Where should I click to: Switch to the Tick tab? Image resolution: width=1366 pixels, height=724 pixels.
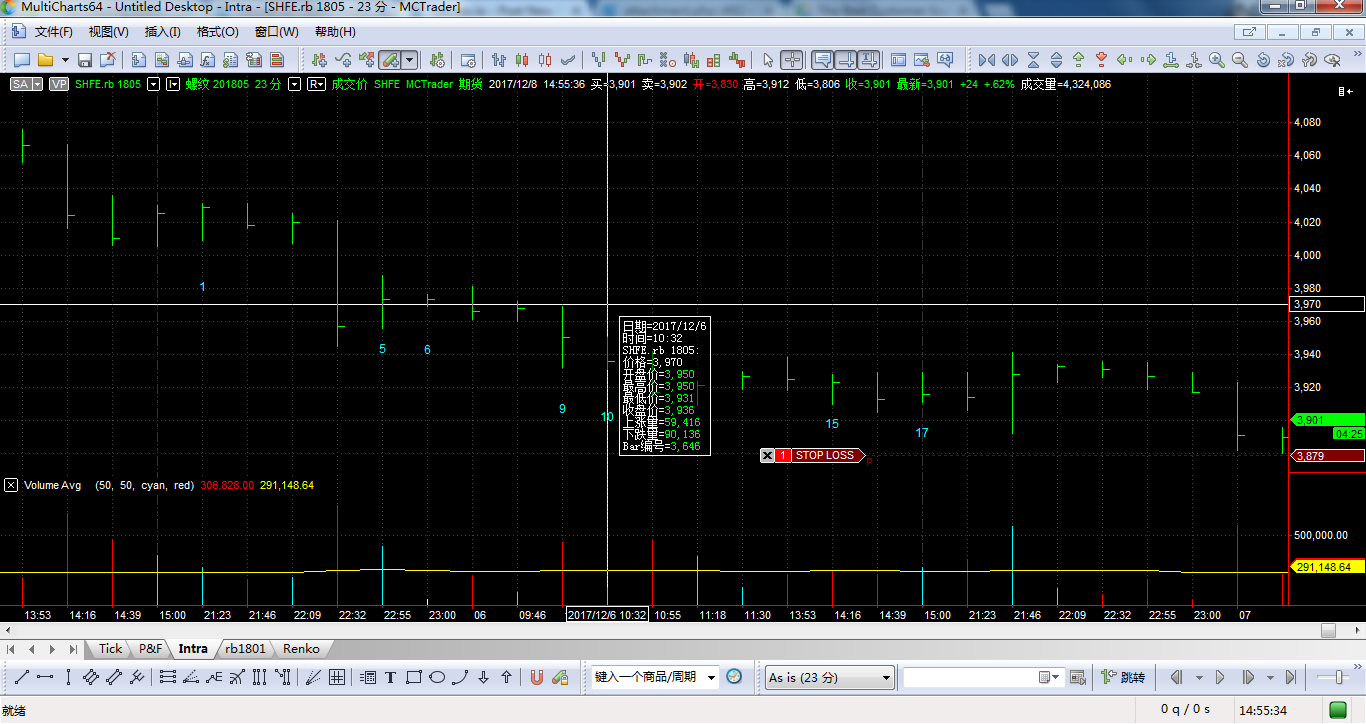(x=111, y=649)
